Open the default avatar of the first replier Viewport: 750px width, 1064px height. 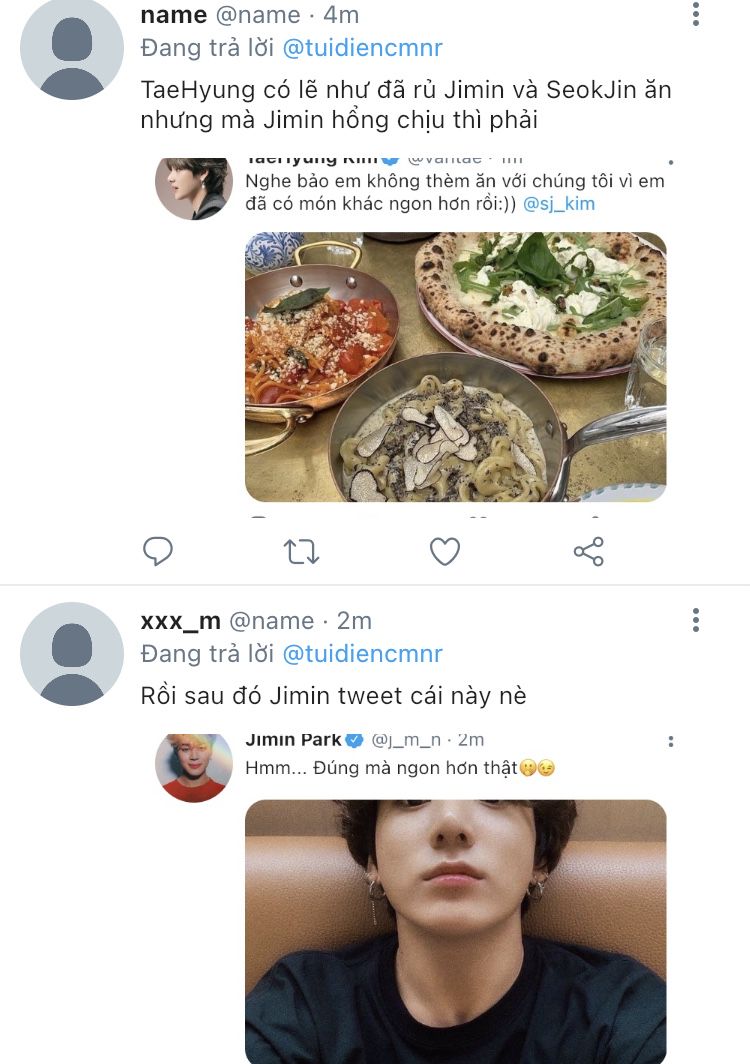(72, 48)
